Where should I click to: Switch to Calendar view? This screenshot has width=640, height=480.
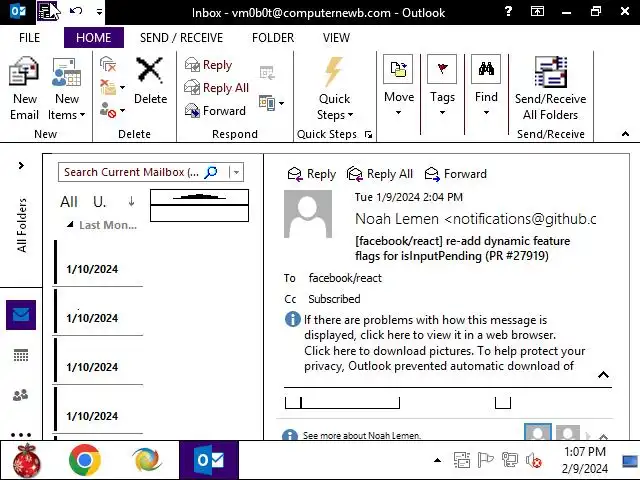pos(21,355)
